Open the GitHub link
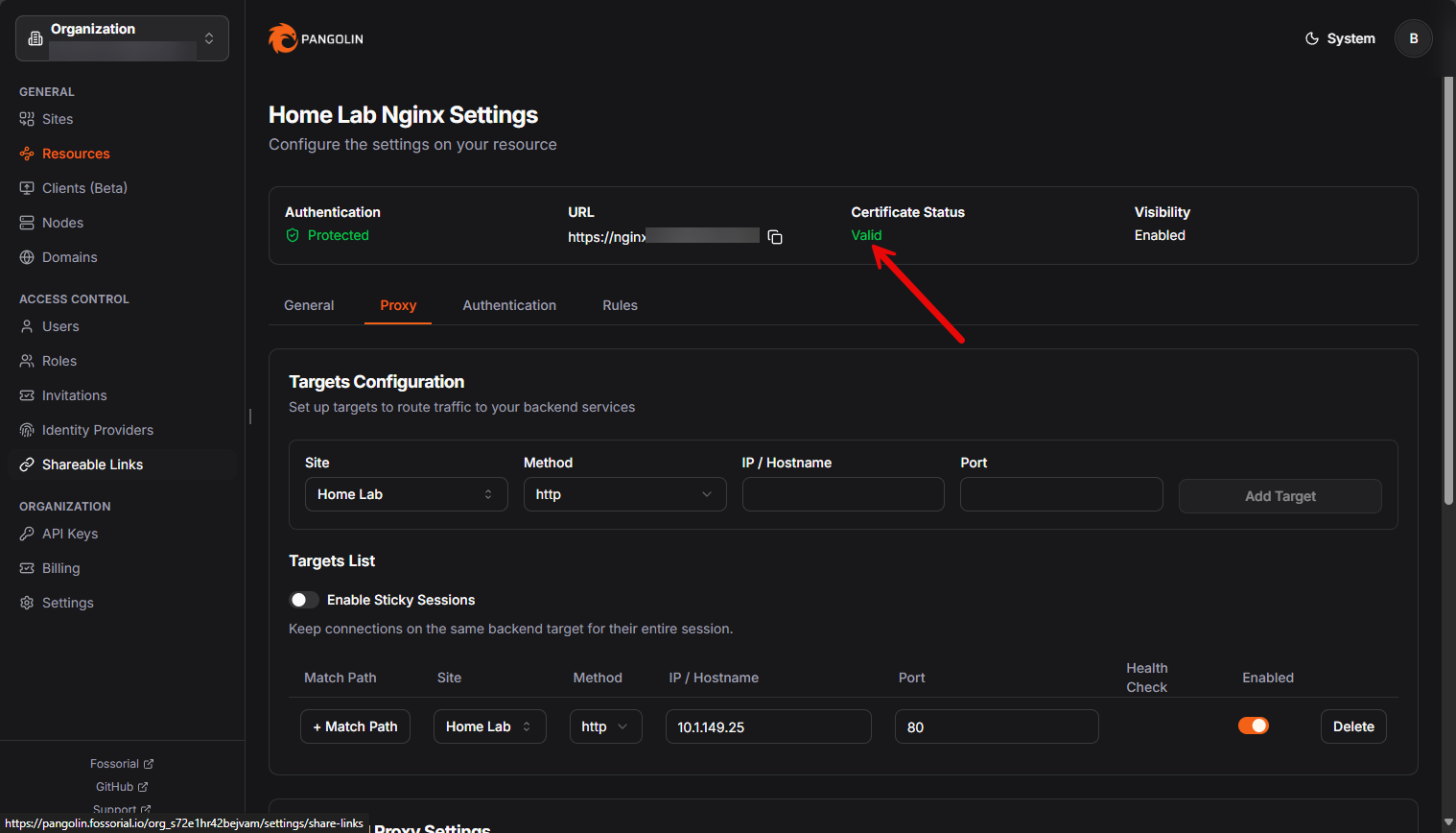Viewport: 1456px width, 833px height. pyautogui.click(x=122, y=787)
